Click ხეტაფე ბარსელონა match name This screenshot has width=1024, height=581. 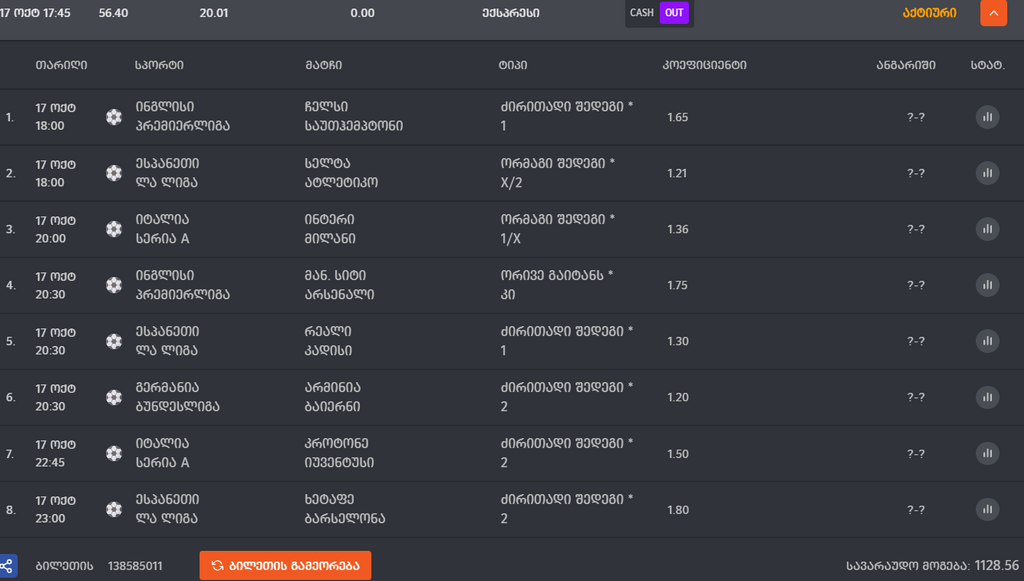(345, 509)
